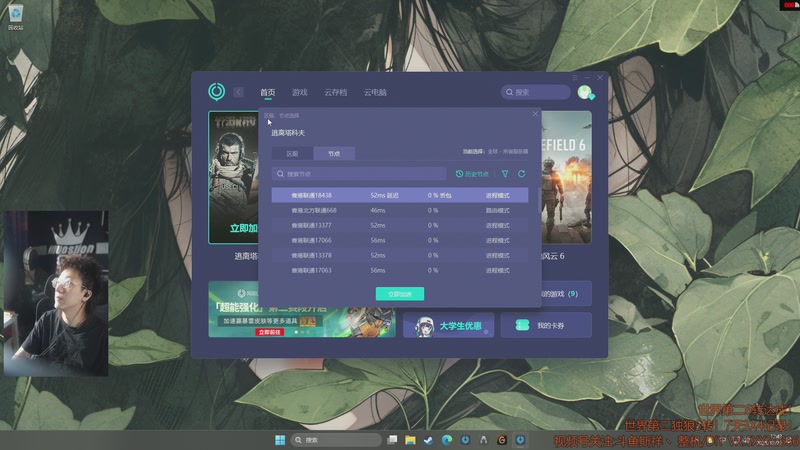Switch to the 首页 tab
This screenshot has width=800, height=450.
(x=267, y=92)
